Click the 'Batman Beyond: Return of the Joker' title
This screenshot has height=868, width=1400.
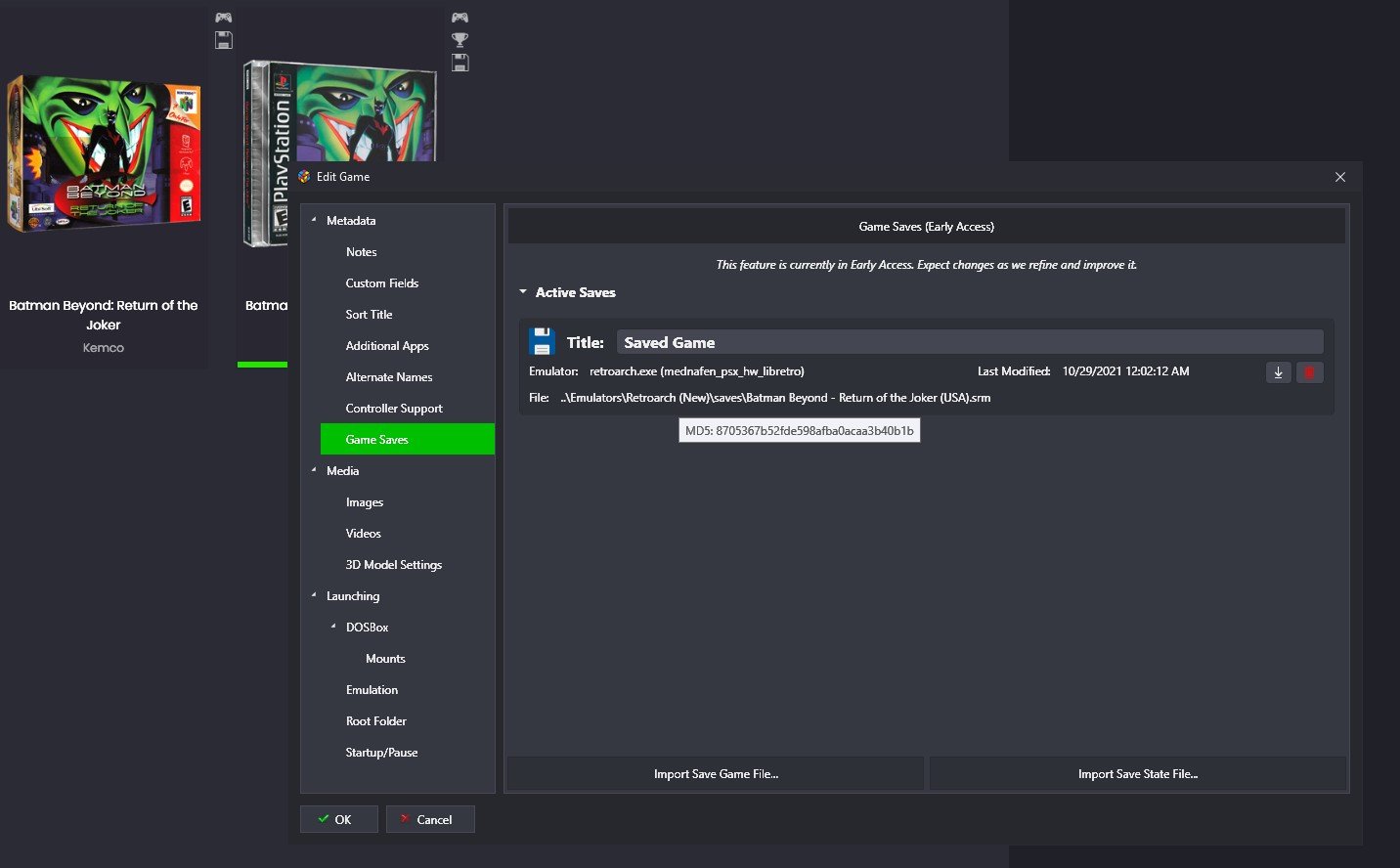point(104,315)
